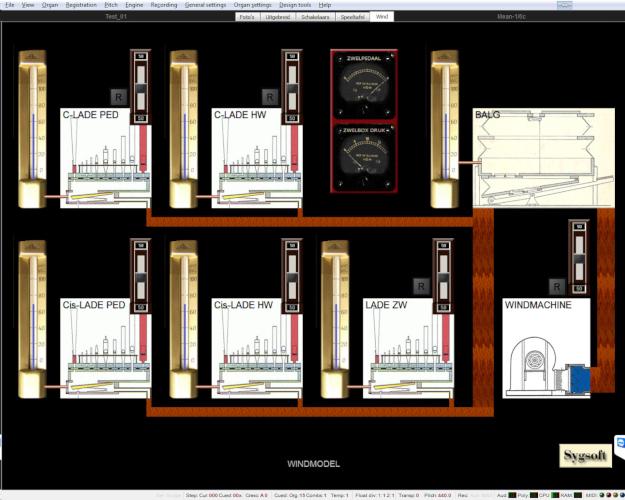The height and width of the screenshot is (500, 625).
Task: Click the Cis-LADE PED wind slider
Action: (x=141, y=277)
